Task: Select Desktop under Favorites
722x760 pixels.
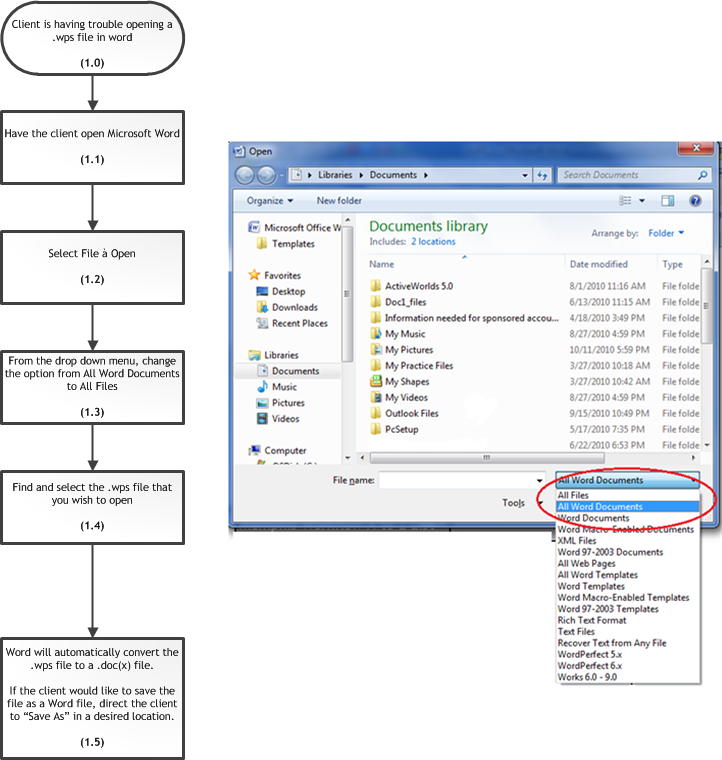Action: tap(288, 291)
